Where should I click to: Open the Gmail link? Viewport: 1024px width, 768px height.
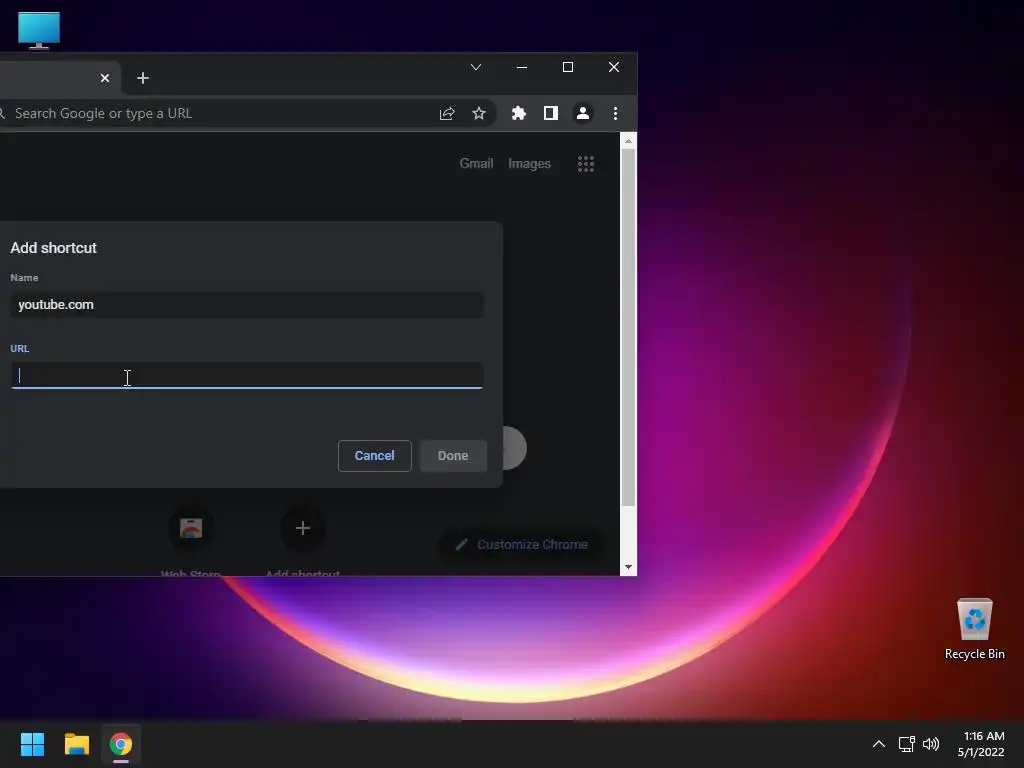click(476, 164)
